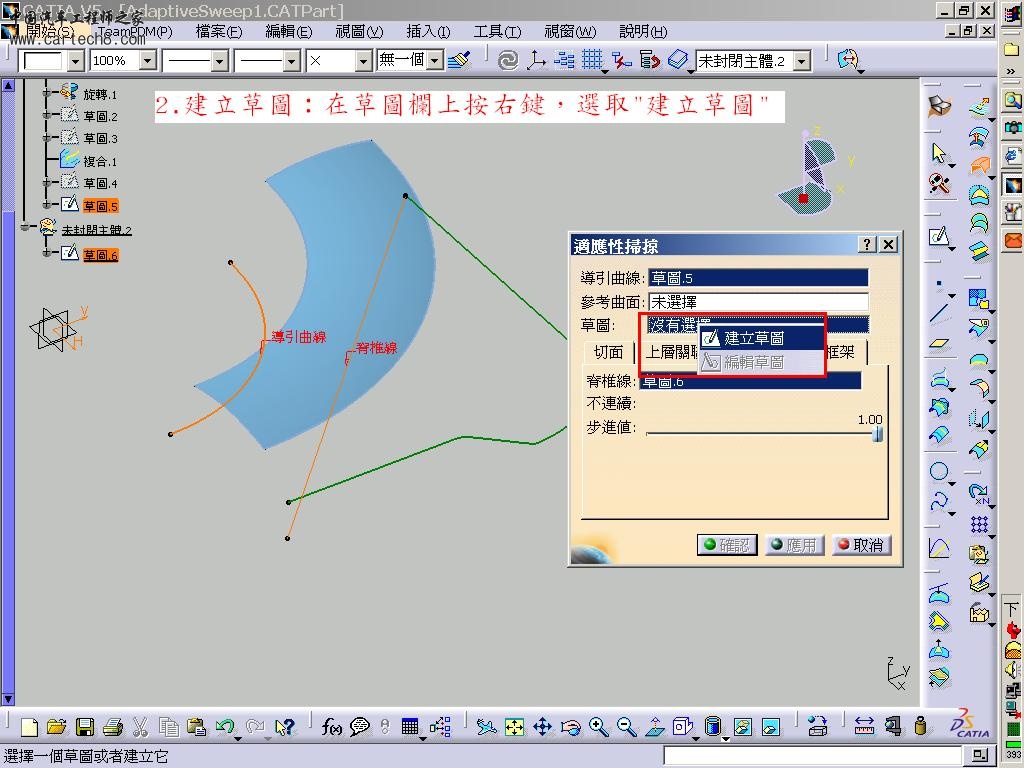Screen dimensions: 1024x768
Task: Click the Copy icon in bottom toolbar
Action: (x=168, y=726)
